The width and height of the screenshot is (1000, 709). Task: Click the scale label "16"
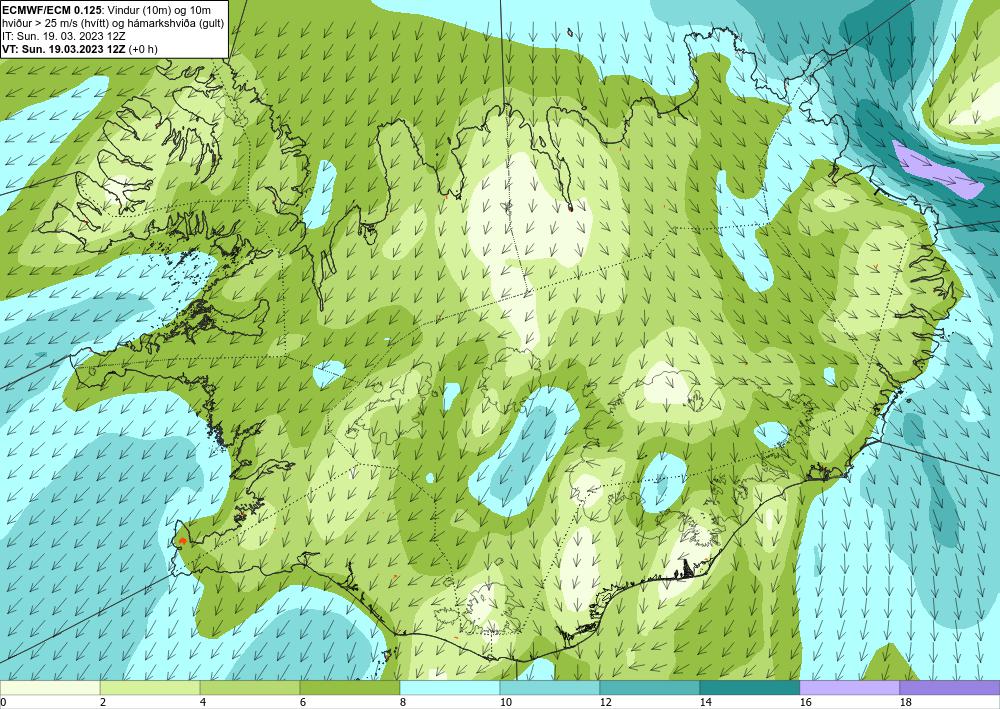(x=806, y=703)
